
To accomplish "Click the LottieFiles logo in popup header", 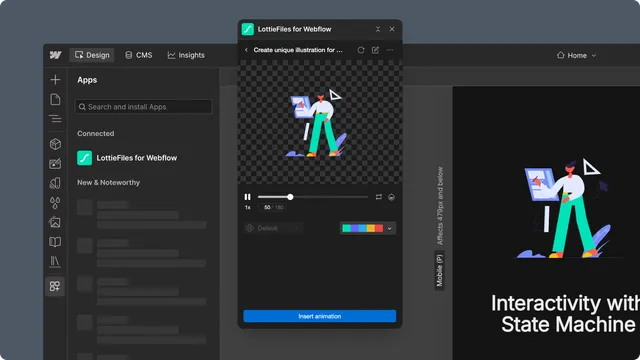I will pyautogui.click(x=248, y=29).
